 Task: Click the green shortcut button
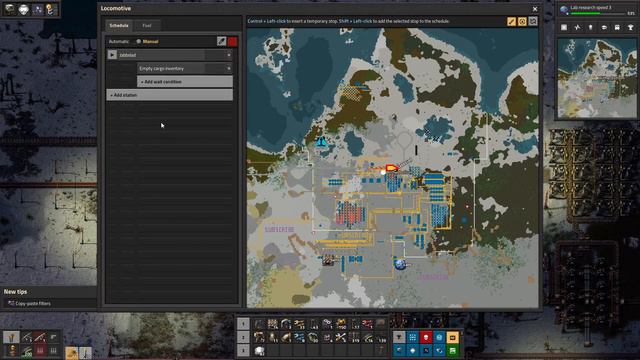click(x=453, y=351)
